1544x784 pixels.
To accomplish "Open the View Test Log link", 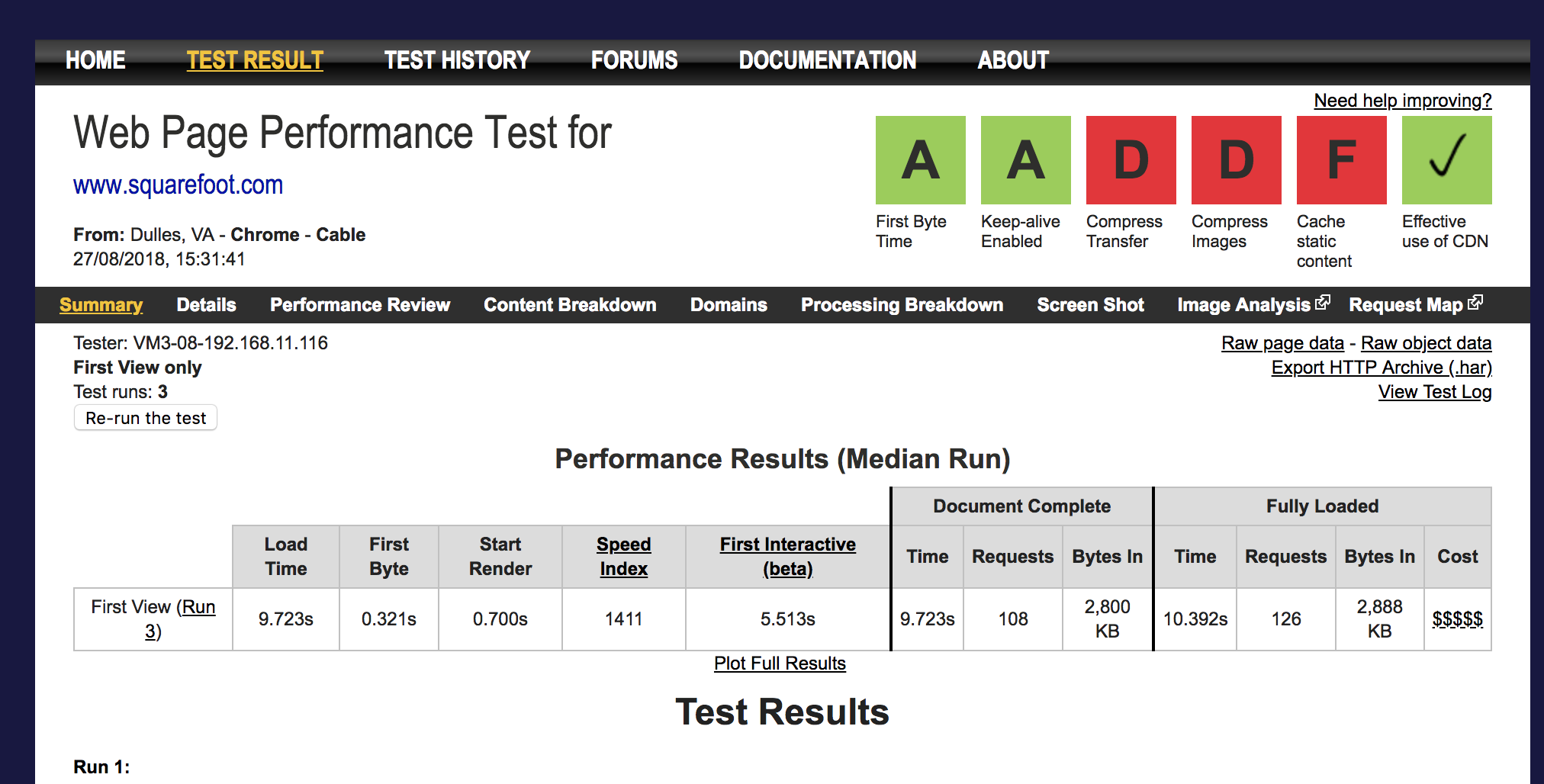I will (1435, 392).
